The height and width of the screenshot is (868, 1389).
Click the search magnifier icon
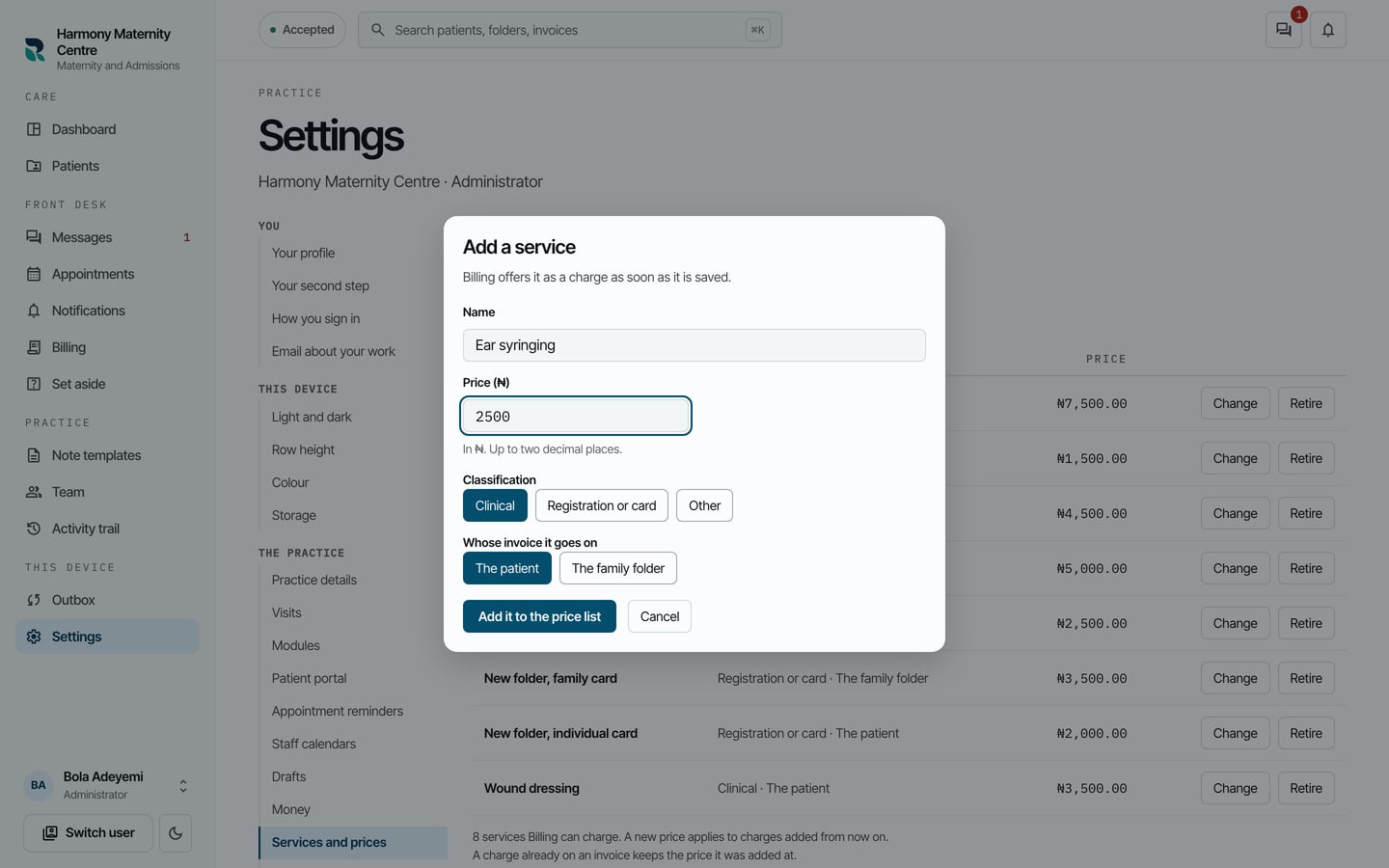click(378, 30)
